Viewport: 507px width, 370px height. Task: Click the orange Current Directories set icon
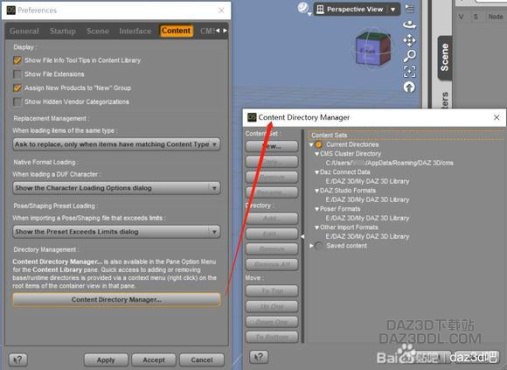pos(319,144)
